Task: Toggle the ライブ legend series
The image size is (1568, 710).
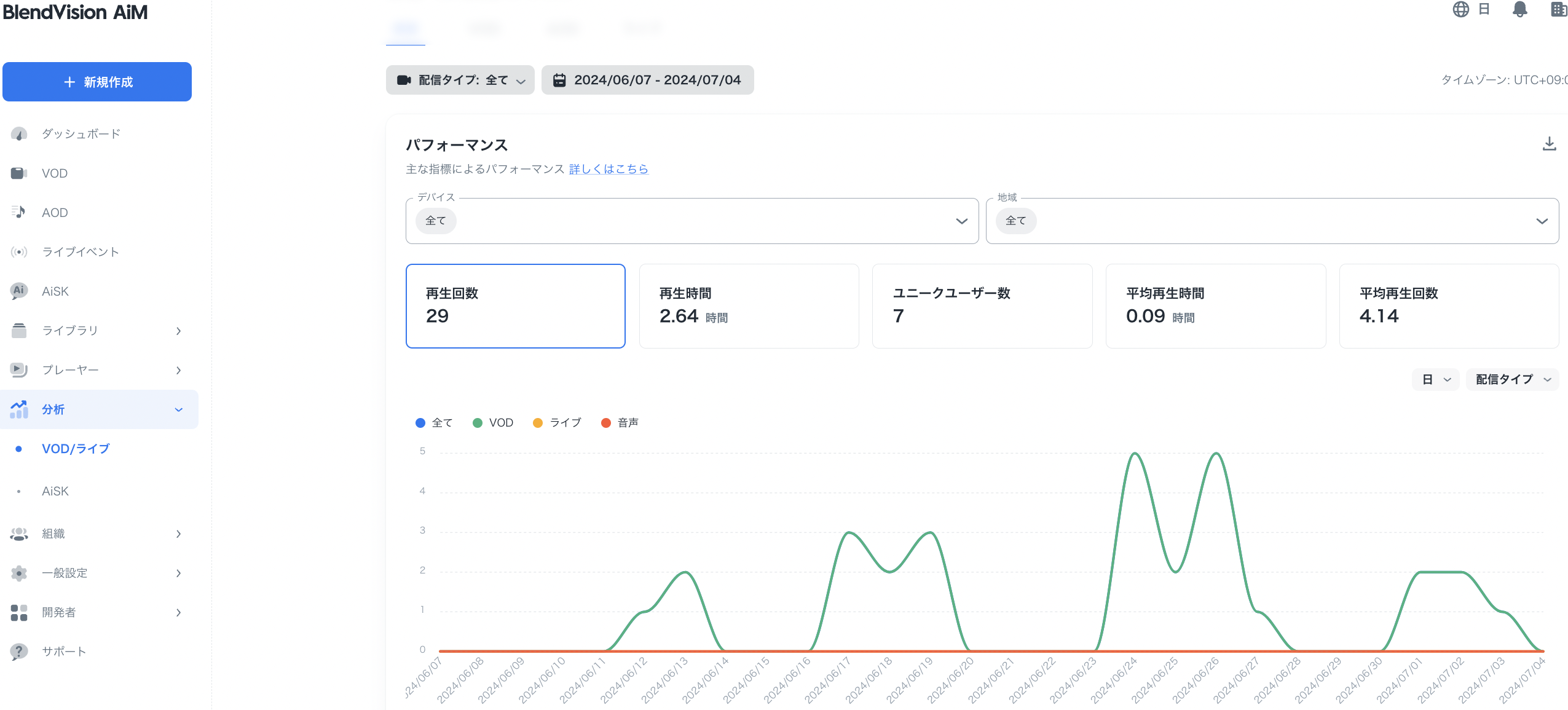Action: coord(557,423)
